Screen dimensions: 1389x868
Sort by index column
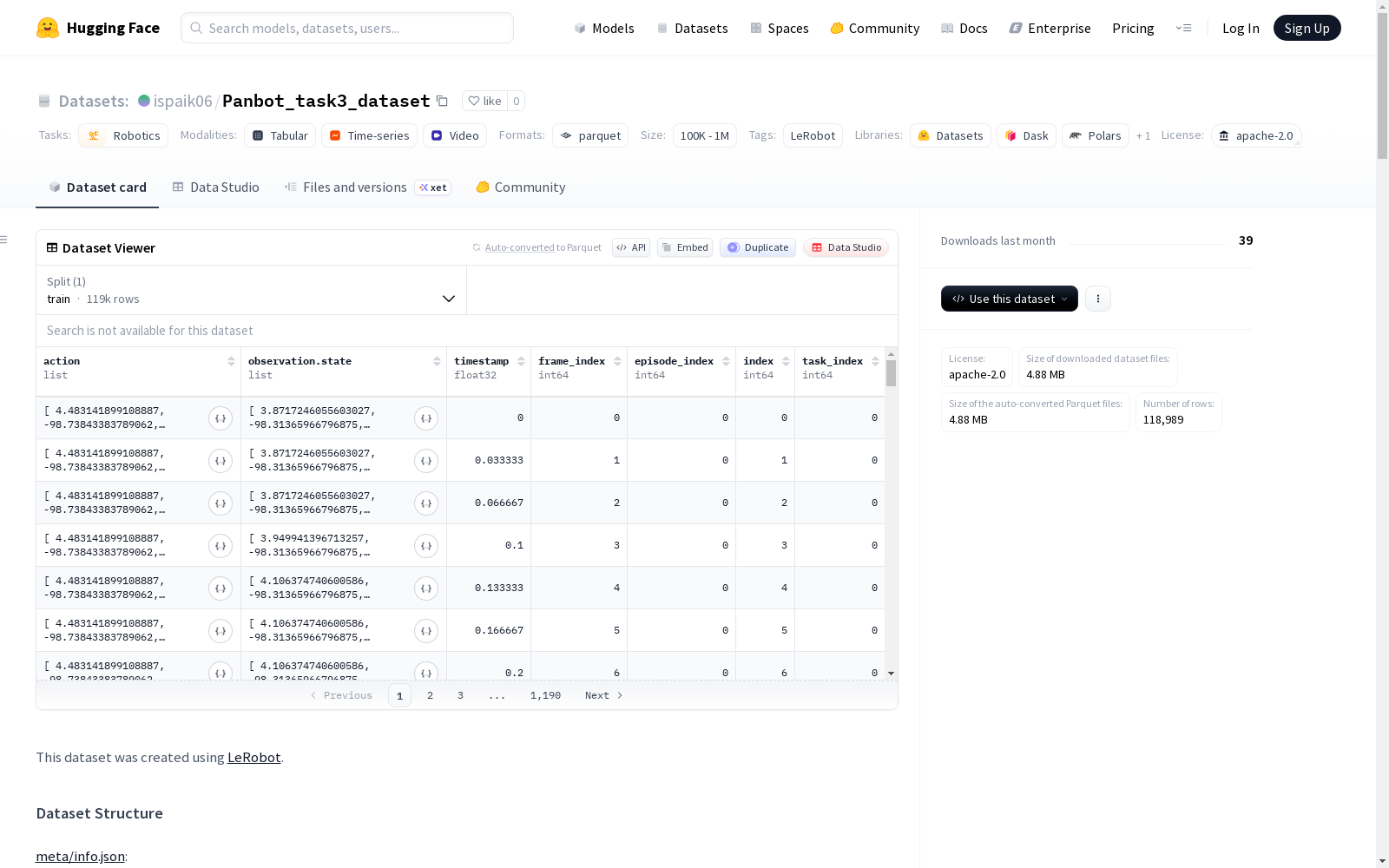coord(786,361)
